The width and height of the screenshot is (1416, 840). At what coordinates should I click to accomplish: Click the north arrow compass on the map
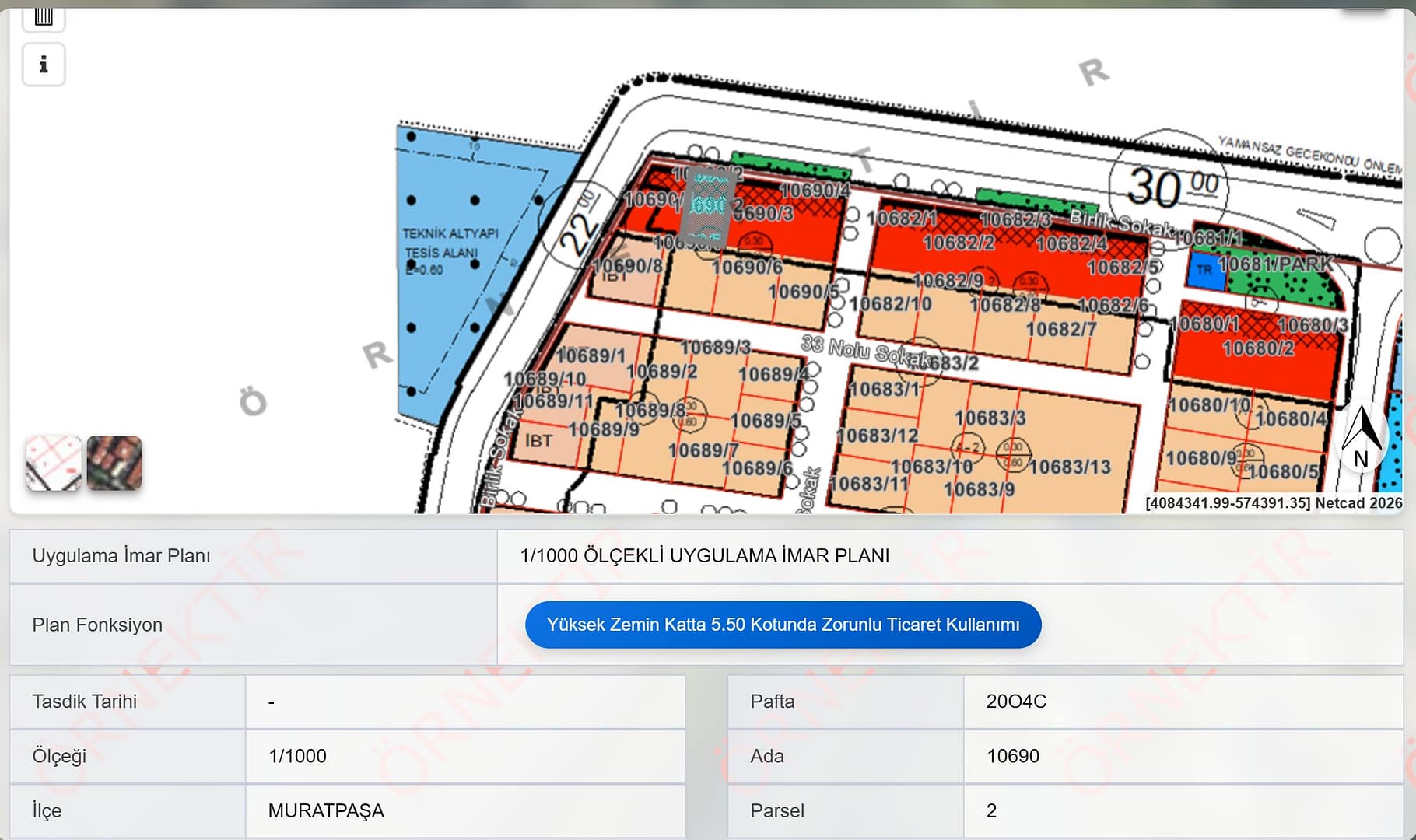coord(1362,438)
